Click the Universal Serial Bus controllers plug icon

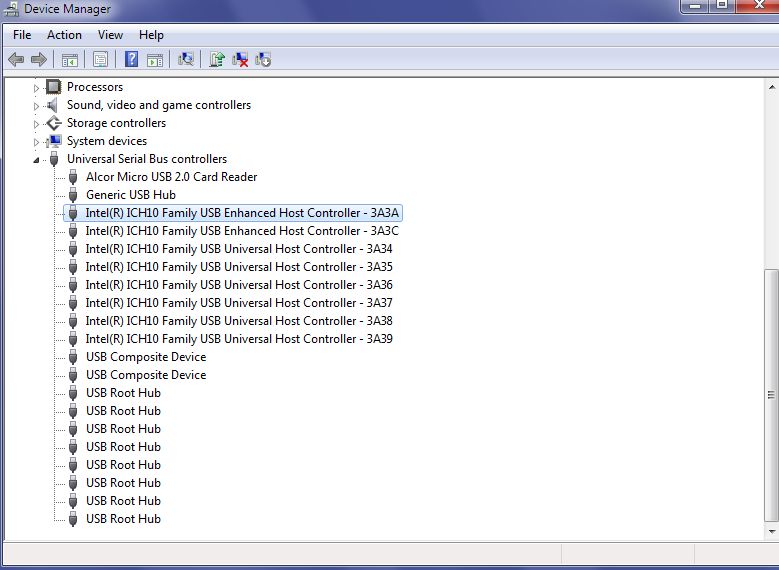coord(54,159)
